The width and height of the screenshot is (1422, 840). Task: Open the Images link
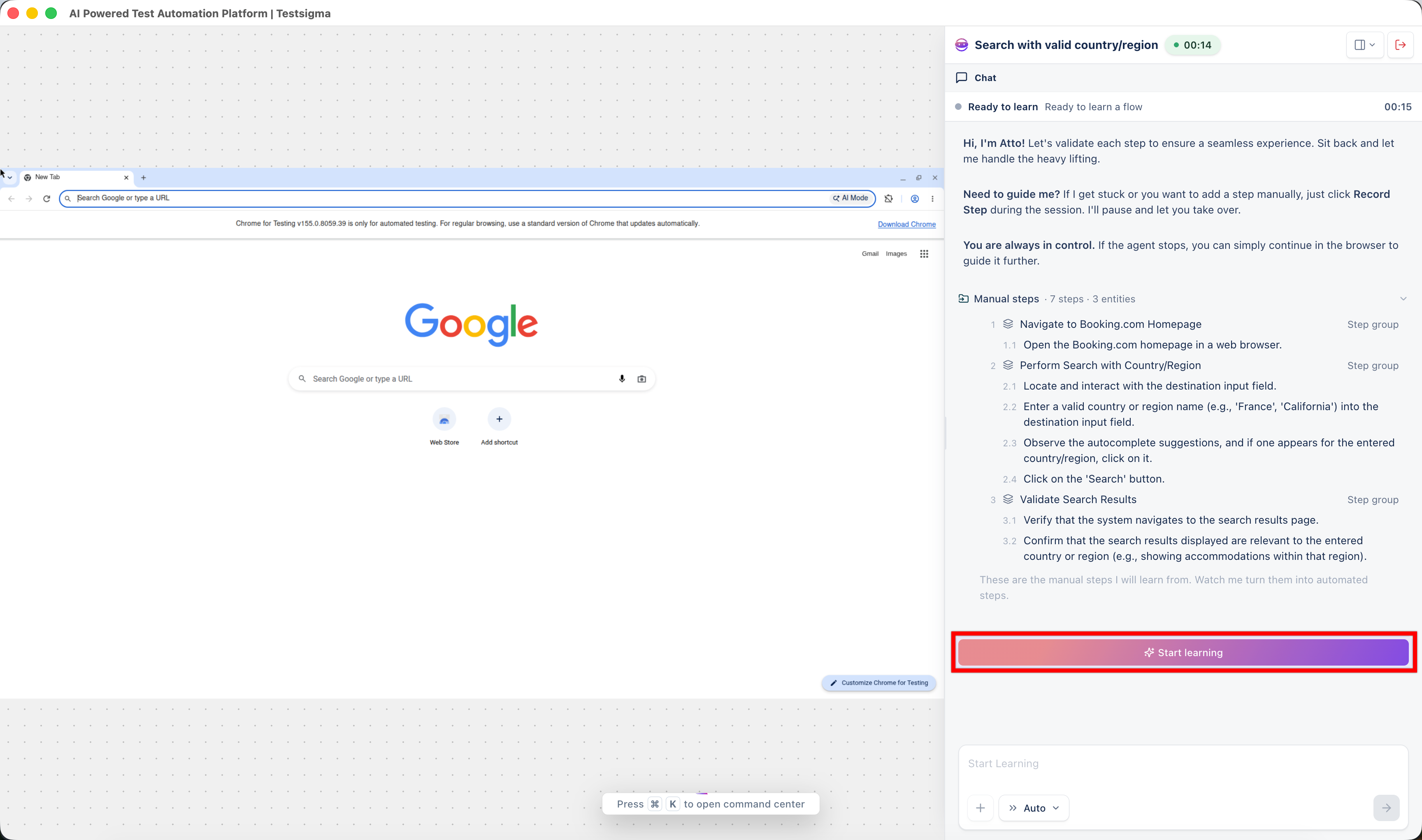click(x=896, y=253)
